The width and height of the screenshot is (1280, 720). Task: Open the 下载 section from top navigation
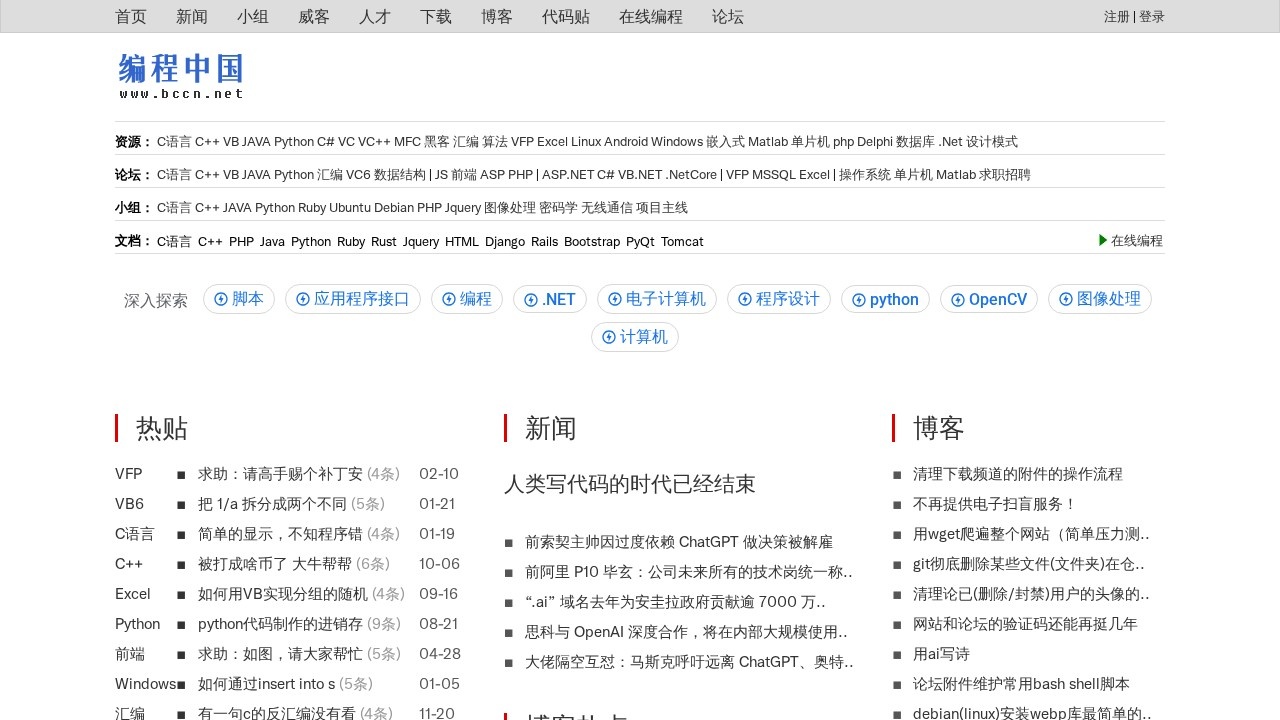(x=436, y=16)
